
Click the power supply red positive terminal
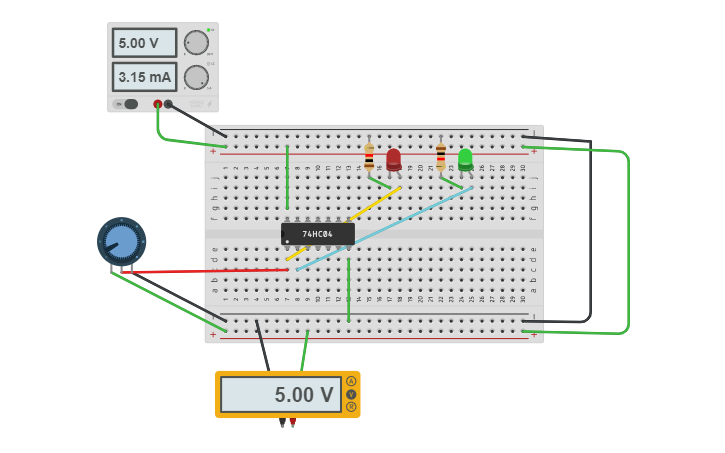click(x=158, y=104)
